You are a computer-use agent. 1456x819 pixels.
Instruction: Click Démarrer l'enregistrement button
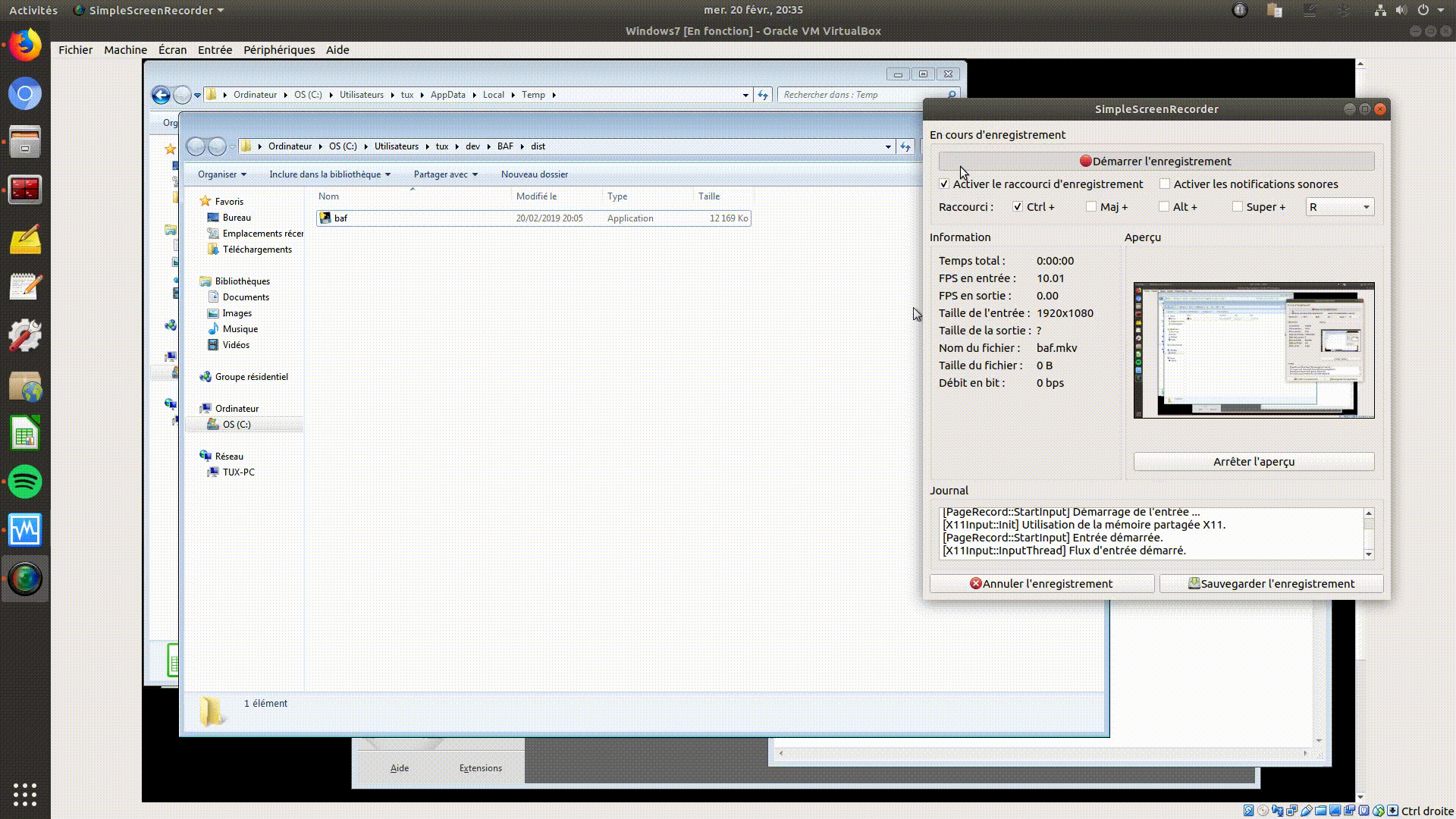(1156, 162)
